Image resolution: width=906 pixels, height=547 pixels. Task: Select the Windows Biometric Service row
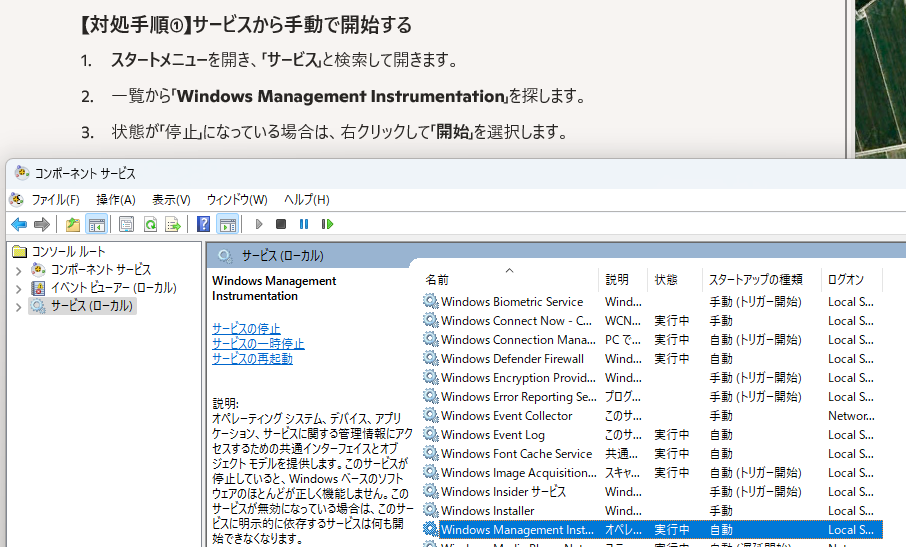pyautogui.click(x=652, y=302)
